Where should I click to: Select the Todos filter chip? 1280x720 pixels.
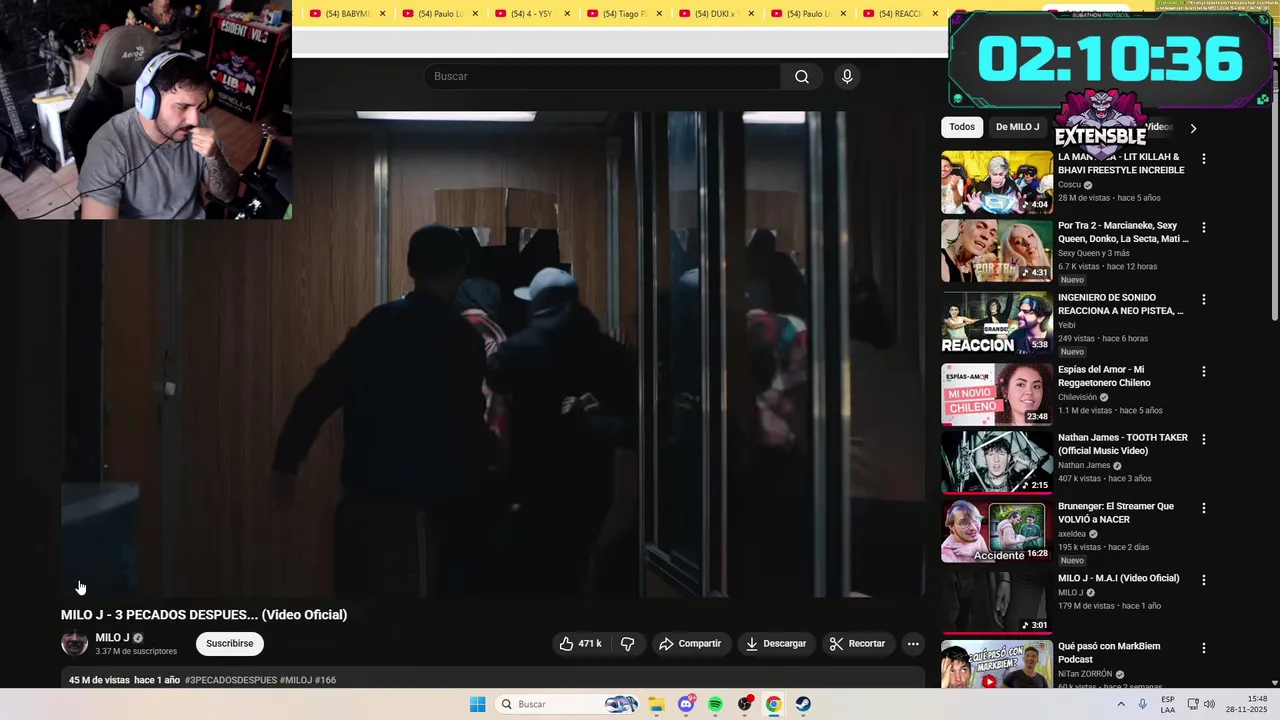coord(962,127)
